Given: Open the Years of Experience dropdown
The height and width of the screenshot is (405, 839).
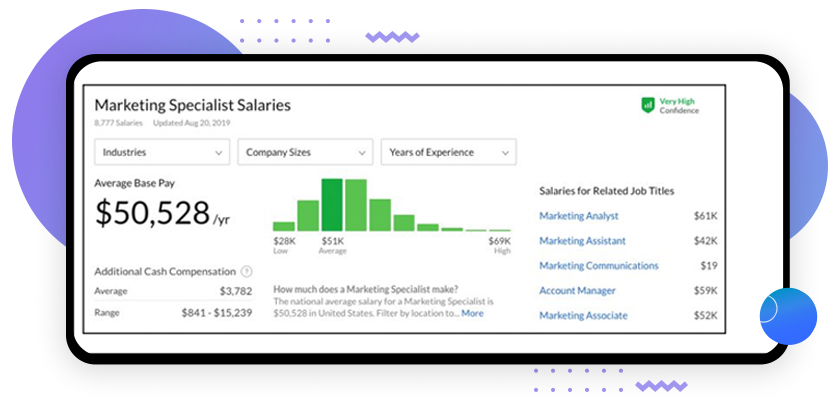Looking at the screenshot, I should [x=448, y=153].
